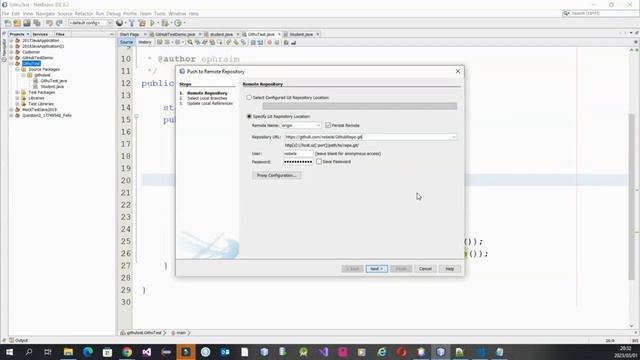Open the File menu
Image resolution: width=640 pixels, height=360 pixels.
[x=5, y=13]
